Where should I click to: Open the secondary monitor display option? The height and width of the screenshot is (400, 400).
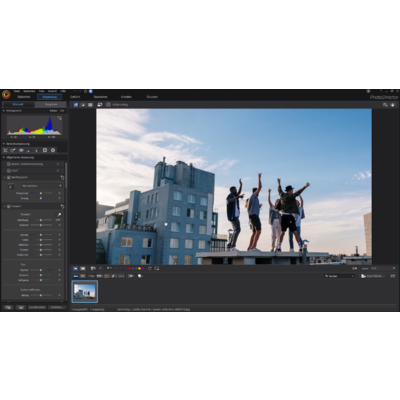100,105
